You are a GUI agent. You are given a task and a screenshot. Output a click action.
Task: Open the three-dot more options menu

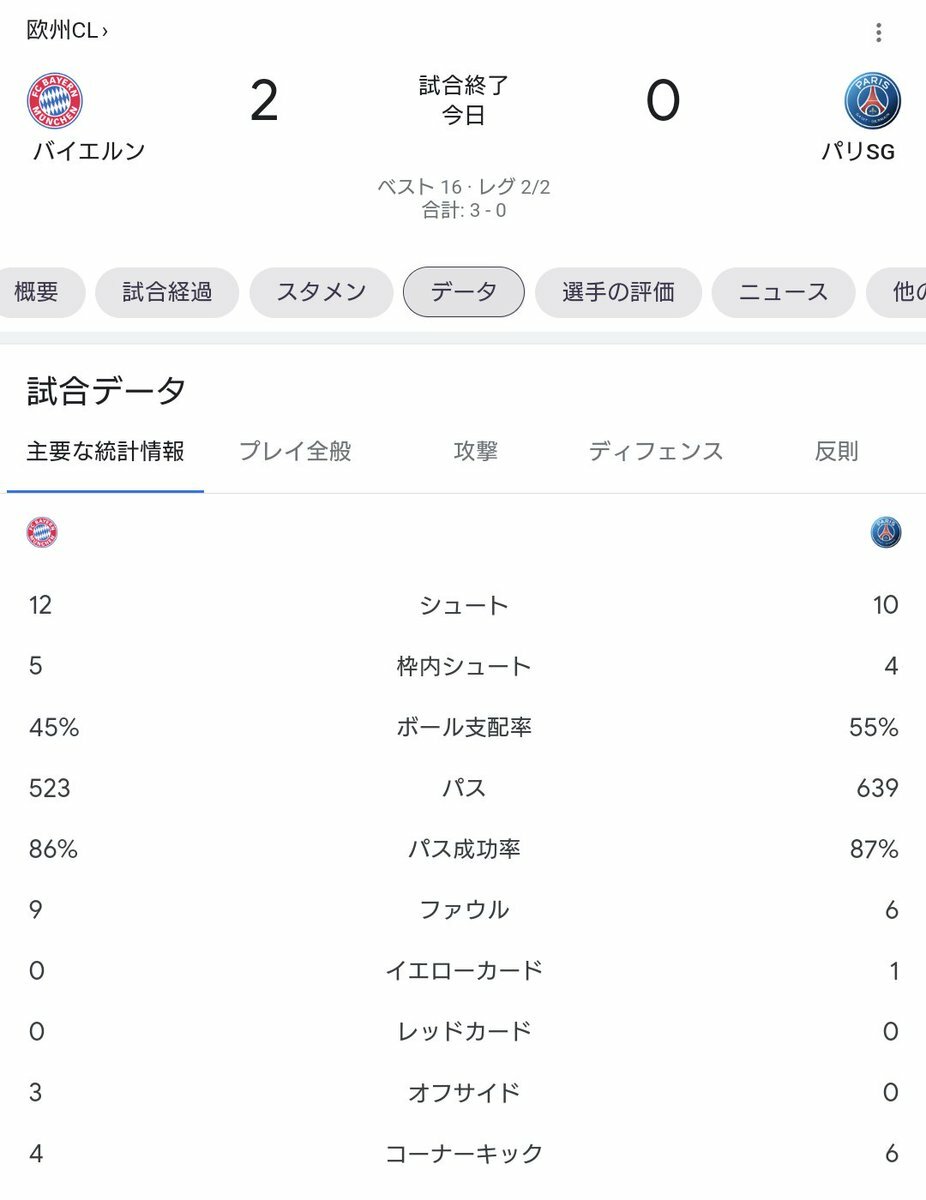point(878,32)
